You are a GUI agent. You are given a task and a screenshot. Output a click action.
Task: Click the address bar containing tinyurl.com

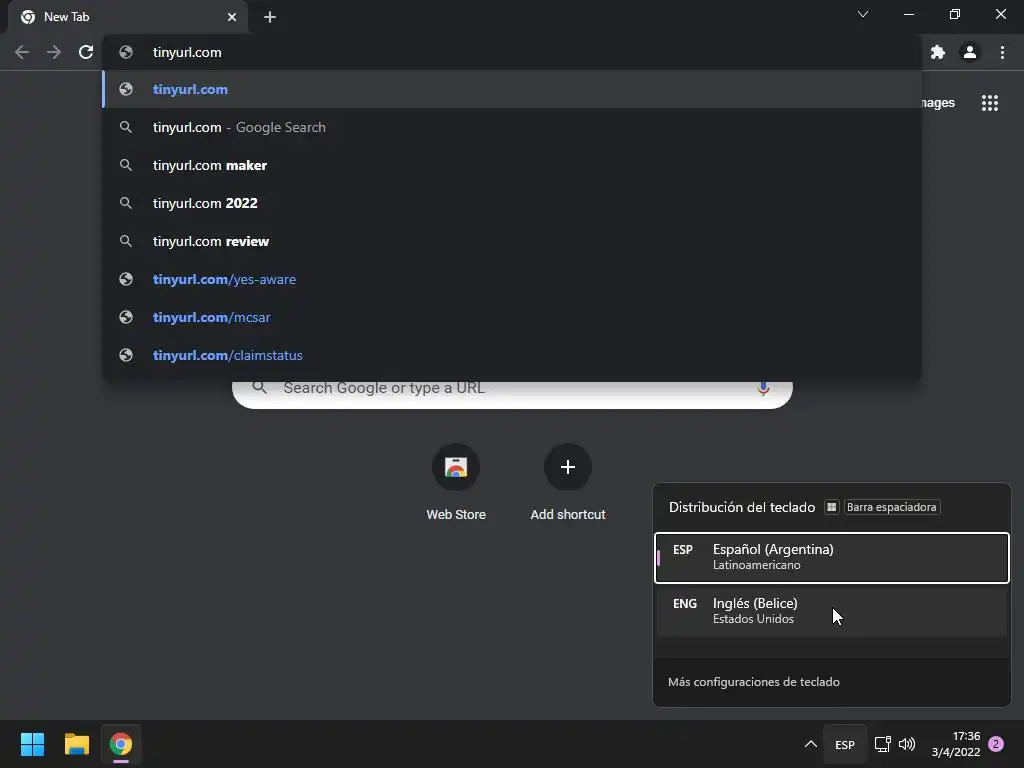[512, 52]
